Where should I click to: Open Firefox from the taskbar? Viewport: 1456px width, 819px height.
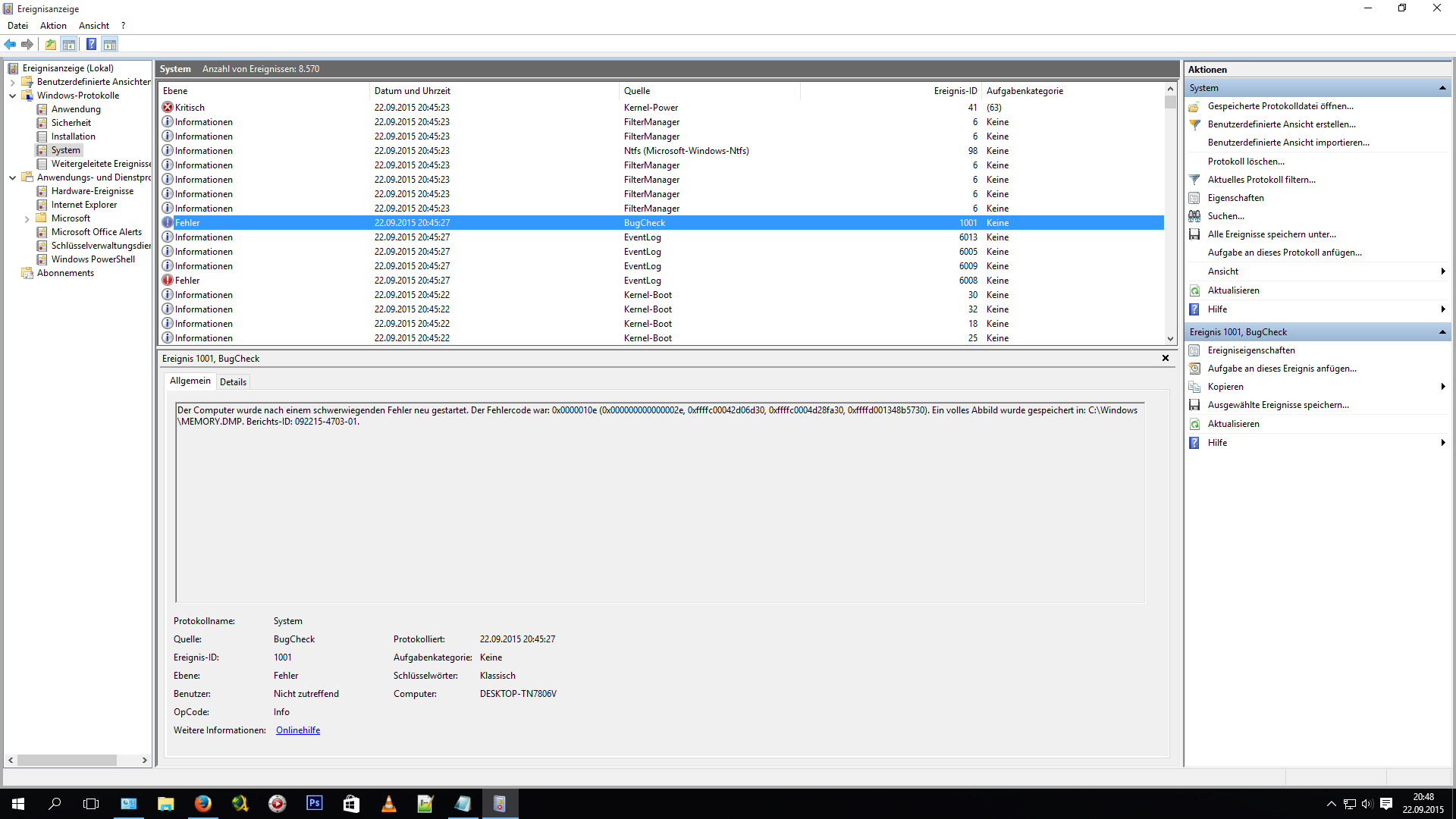click(202, 804)
